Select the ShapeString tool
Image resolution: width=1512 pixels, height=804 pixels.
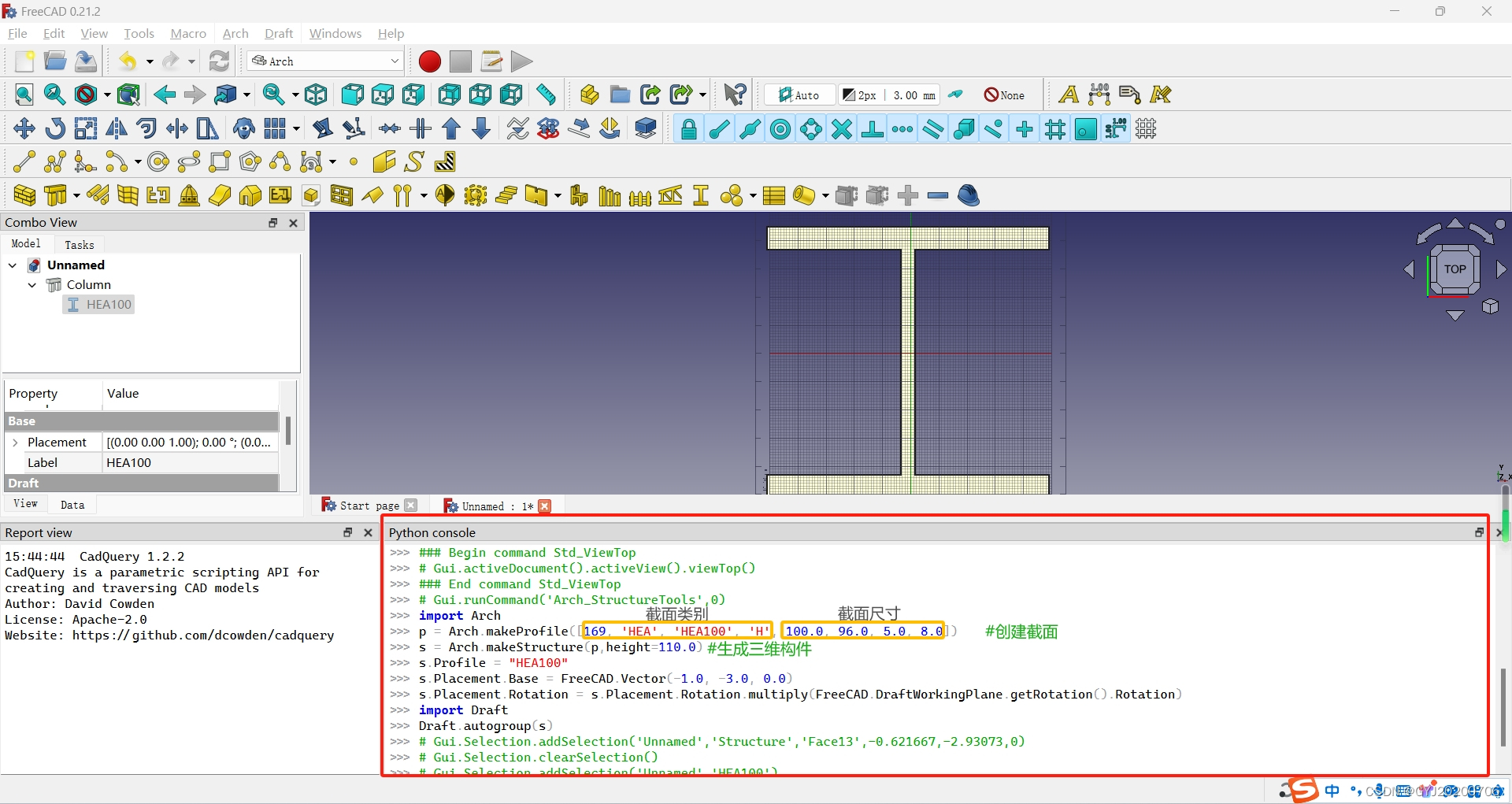coord(413,161)
